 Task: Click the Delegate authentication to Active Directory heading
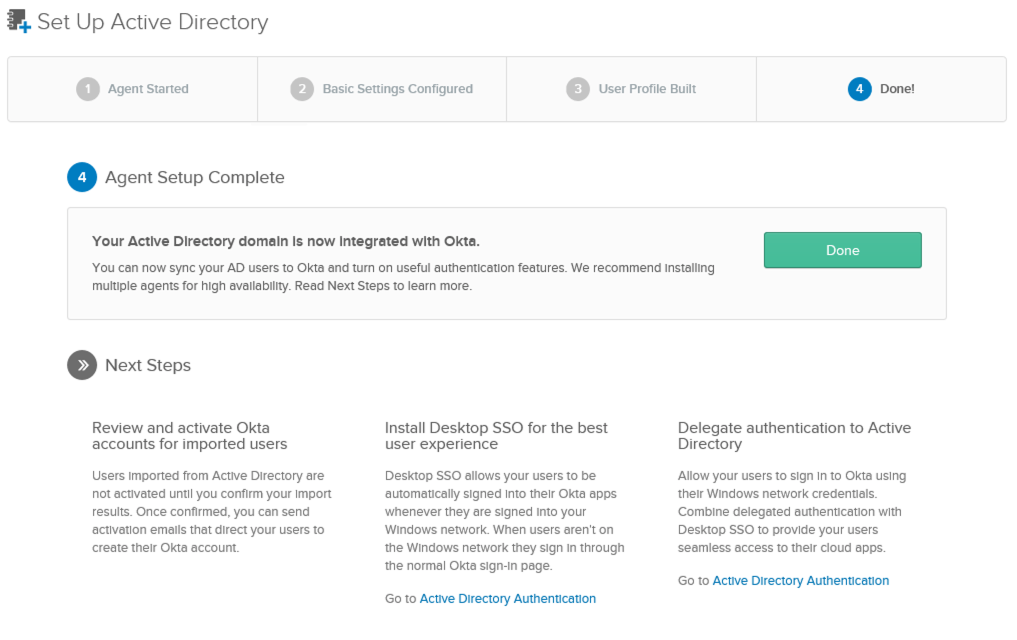click(794, 436)
